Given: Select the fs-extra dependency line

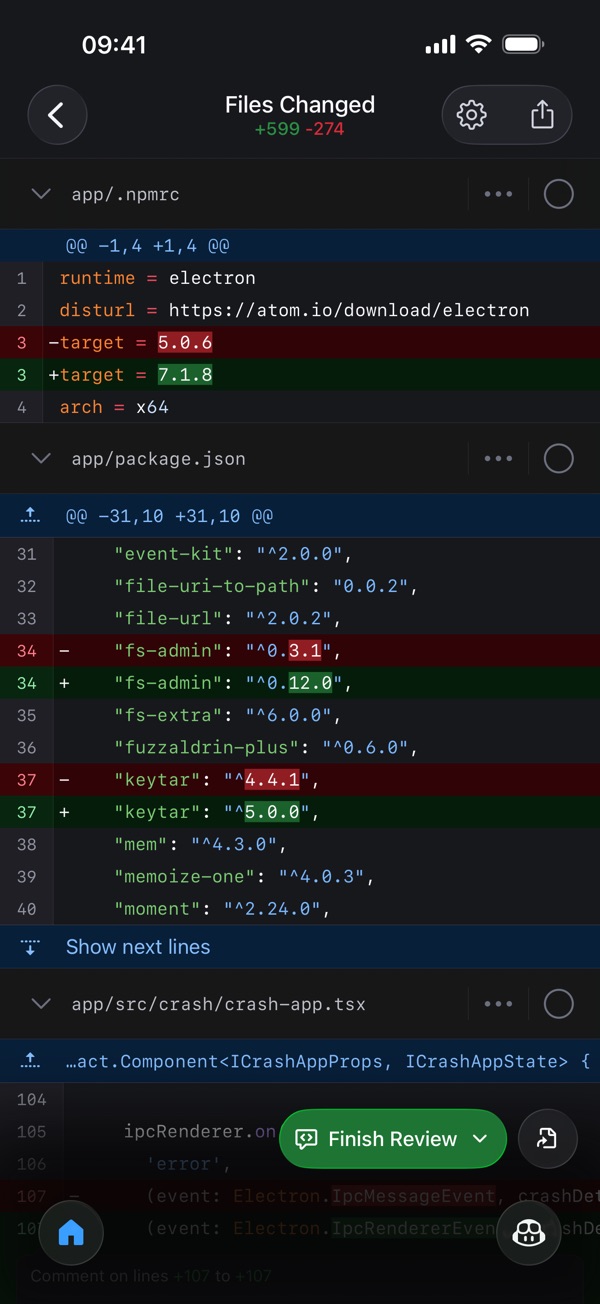Looking at the screenshot, I should pos(300,715).
